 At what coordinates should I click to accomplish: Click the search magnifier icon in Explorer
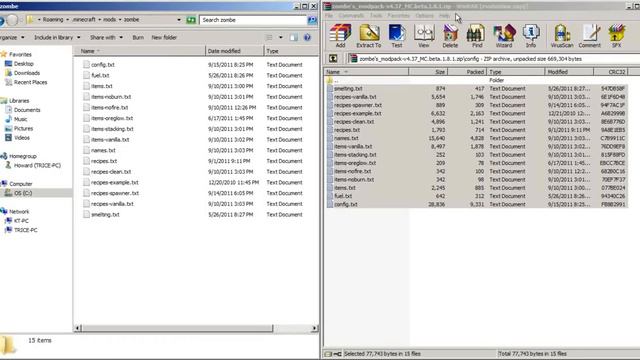click(312, 20)
